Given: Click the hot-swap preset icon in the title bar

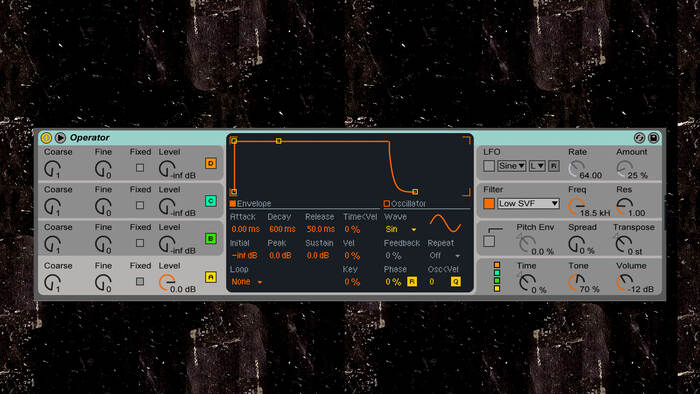Looking at the screenshot, I should point(639,137).
